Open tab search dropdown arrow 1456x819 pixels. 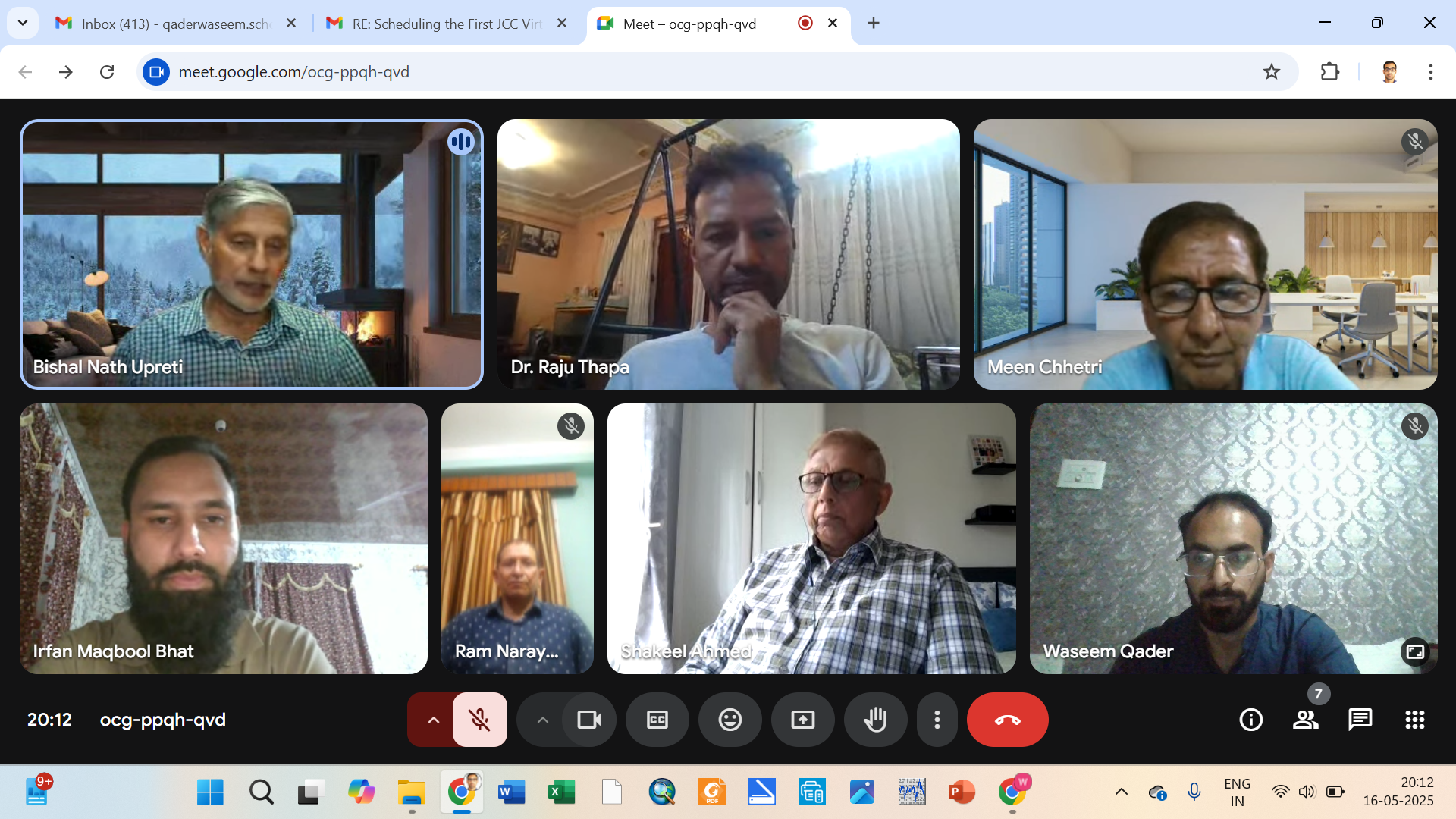click(23, 23)
